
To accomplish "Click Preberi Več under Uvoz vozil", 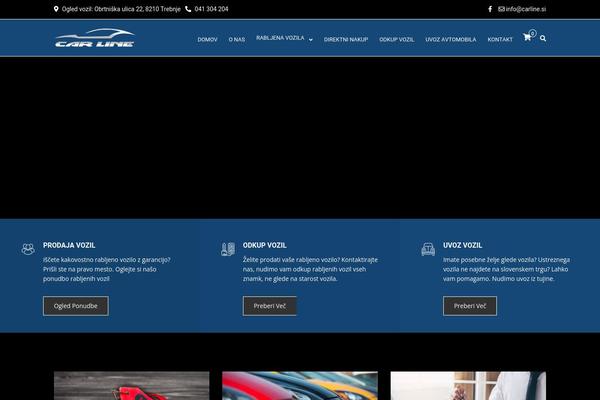I will click(x=470, y=306).
